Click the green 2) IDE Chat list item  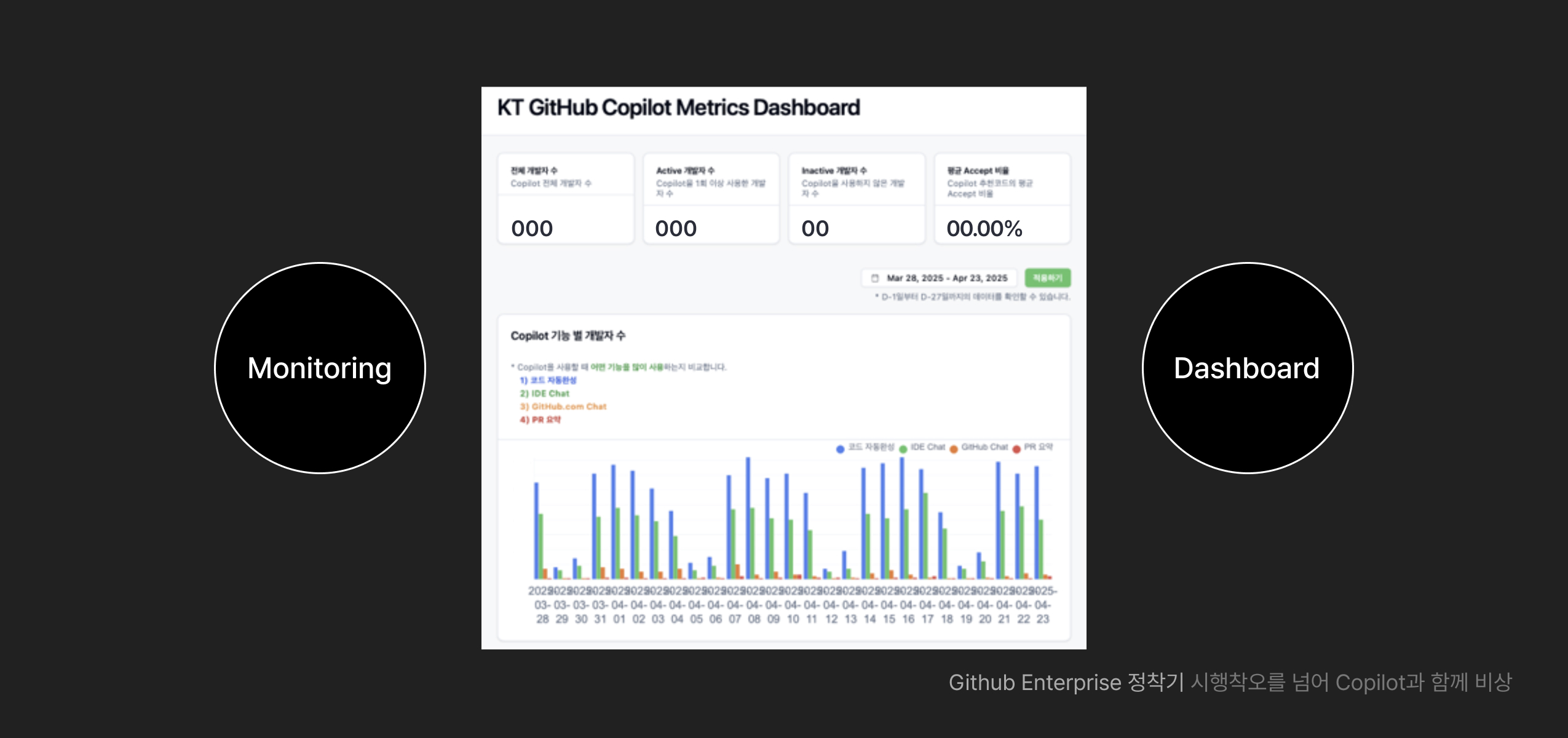tap(545, 394)
